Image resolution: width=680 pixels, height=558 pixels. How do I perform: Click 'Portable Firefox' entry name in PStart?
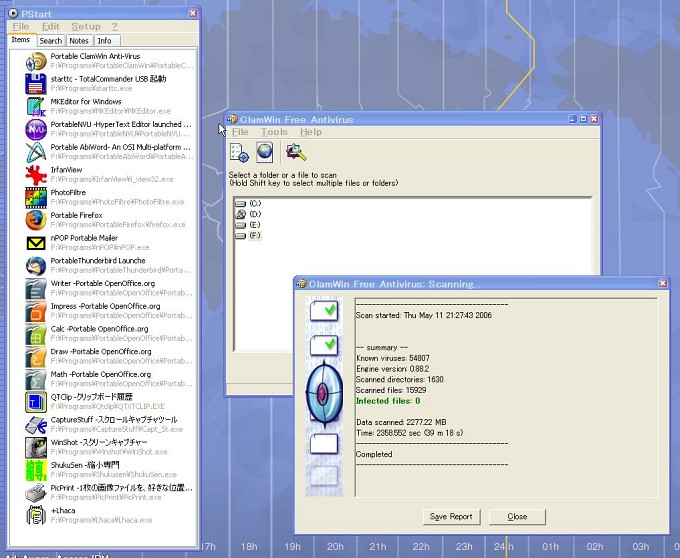click(76, 215)
